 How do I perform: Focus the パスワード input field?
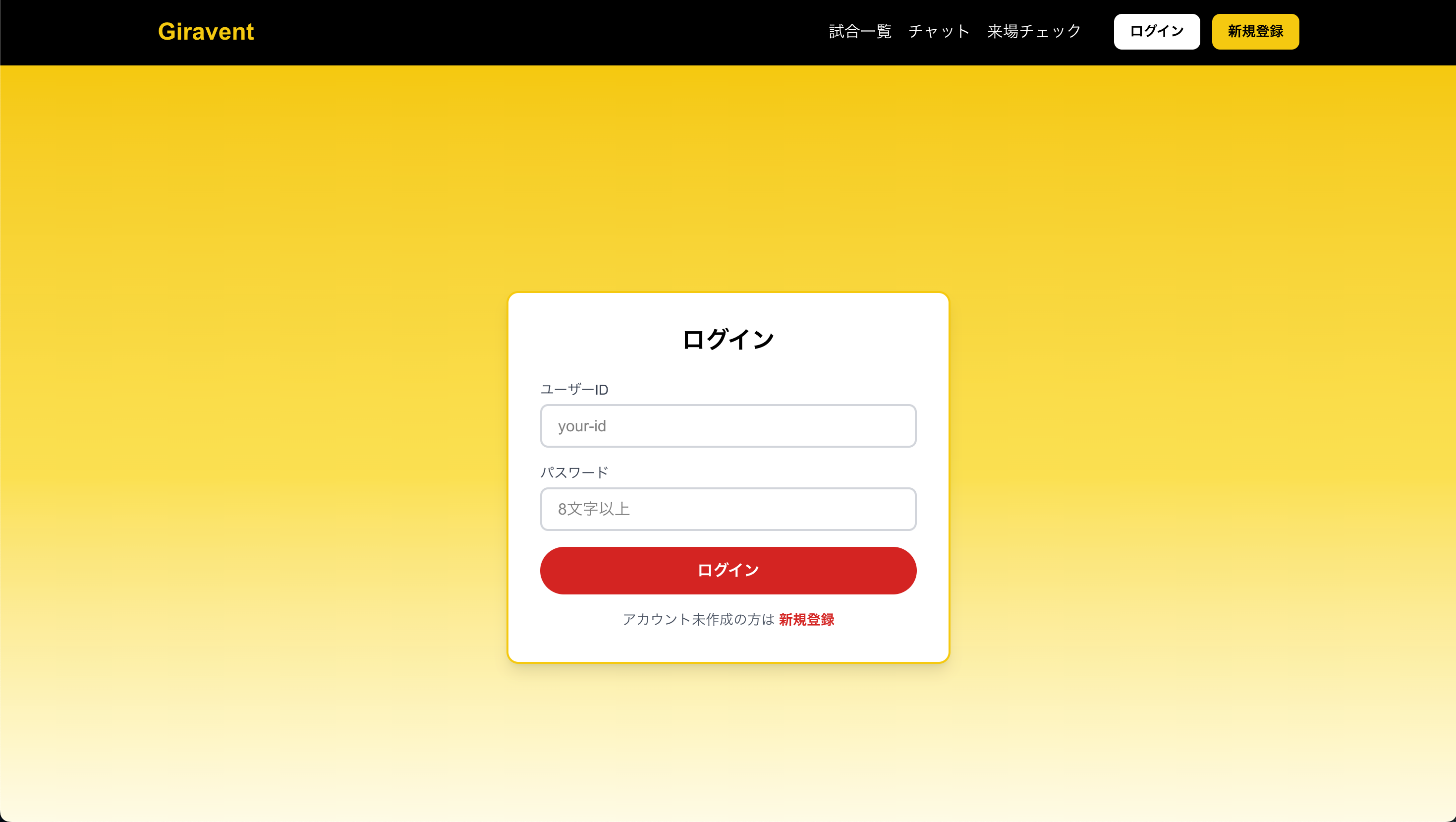coord(728,509)
